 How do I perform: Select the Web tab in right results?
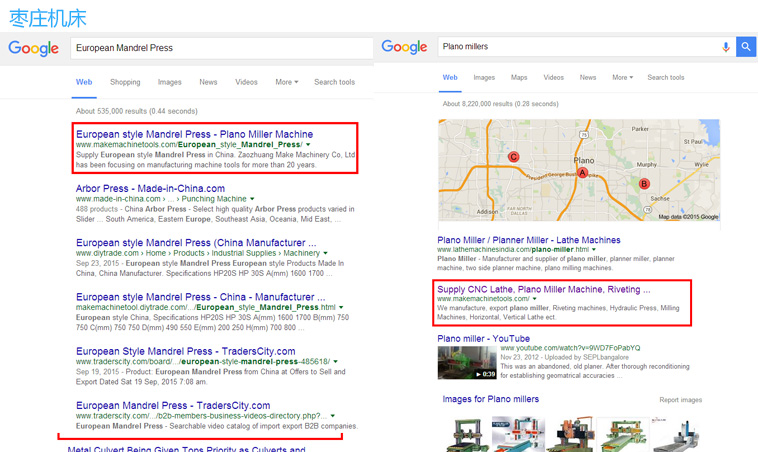450,77
